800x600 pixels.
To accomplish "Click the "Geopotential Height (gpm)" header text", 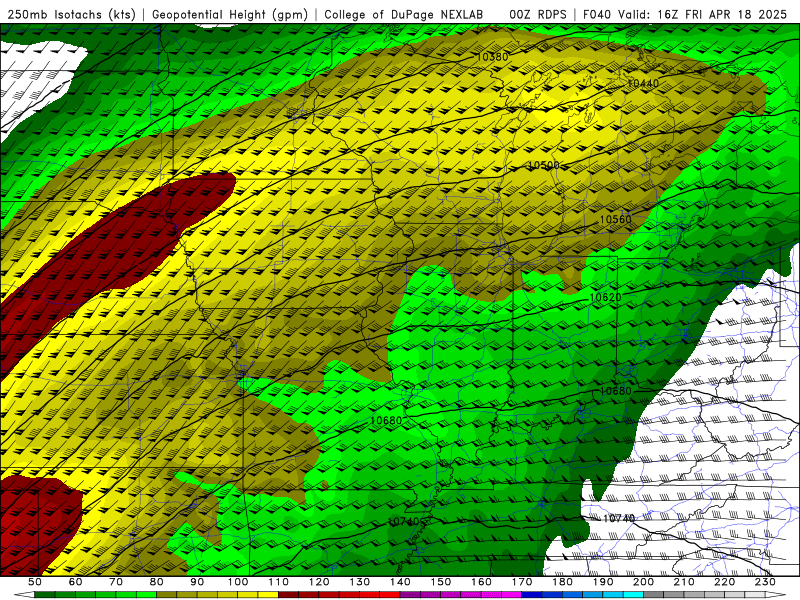I will (x=230, y=14).
